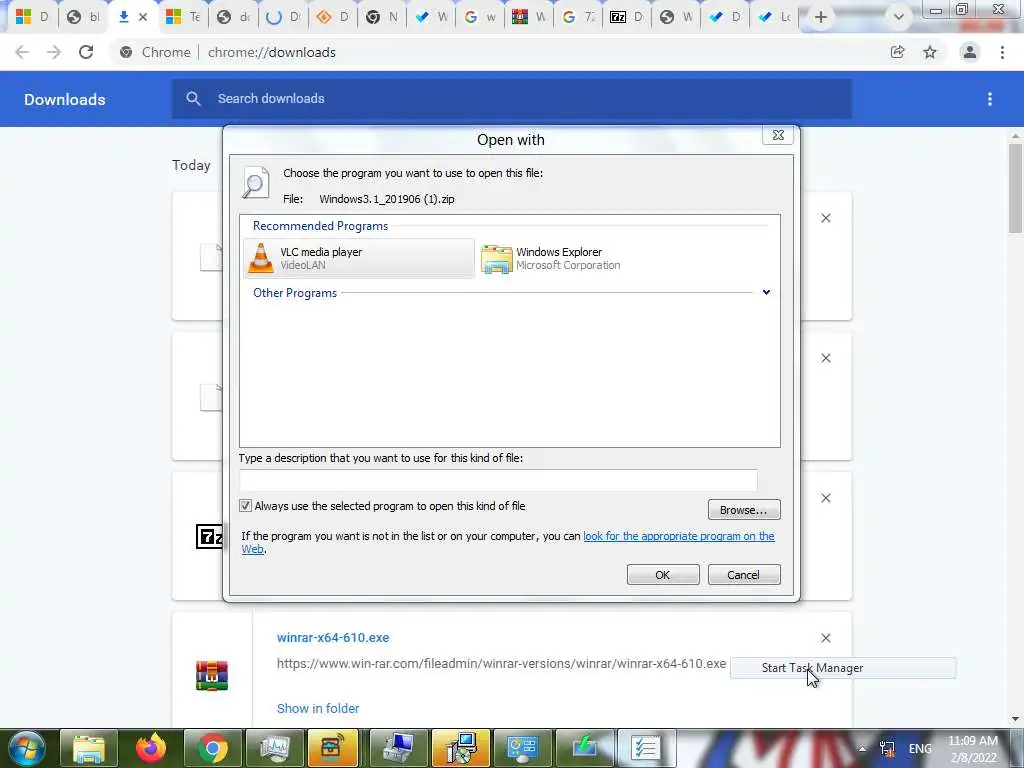This screenshot has width=1024, height=768.
Task: Switch to the Google 'w' tab
Action: [479, 17]
